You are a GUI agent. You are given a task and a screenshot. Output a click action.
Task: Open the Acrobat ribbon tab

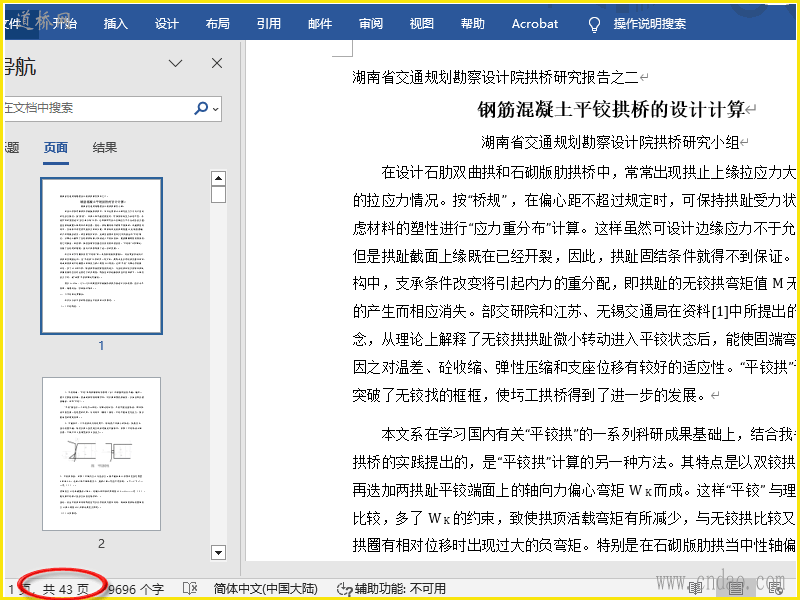535,23
